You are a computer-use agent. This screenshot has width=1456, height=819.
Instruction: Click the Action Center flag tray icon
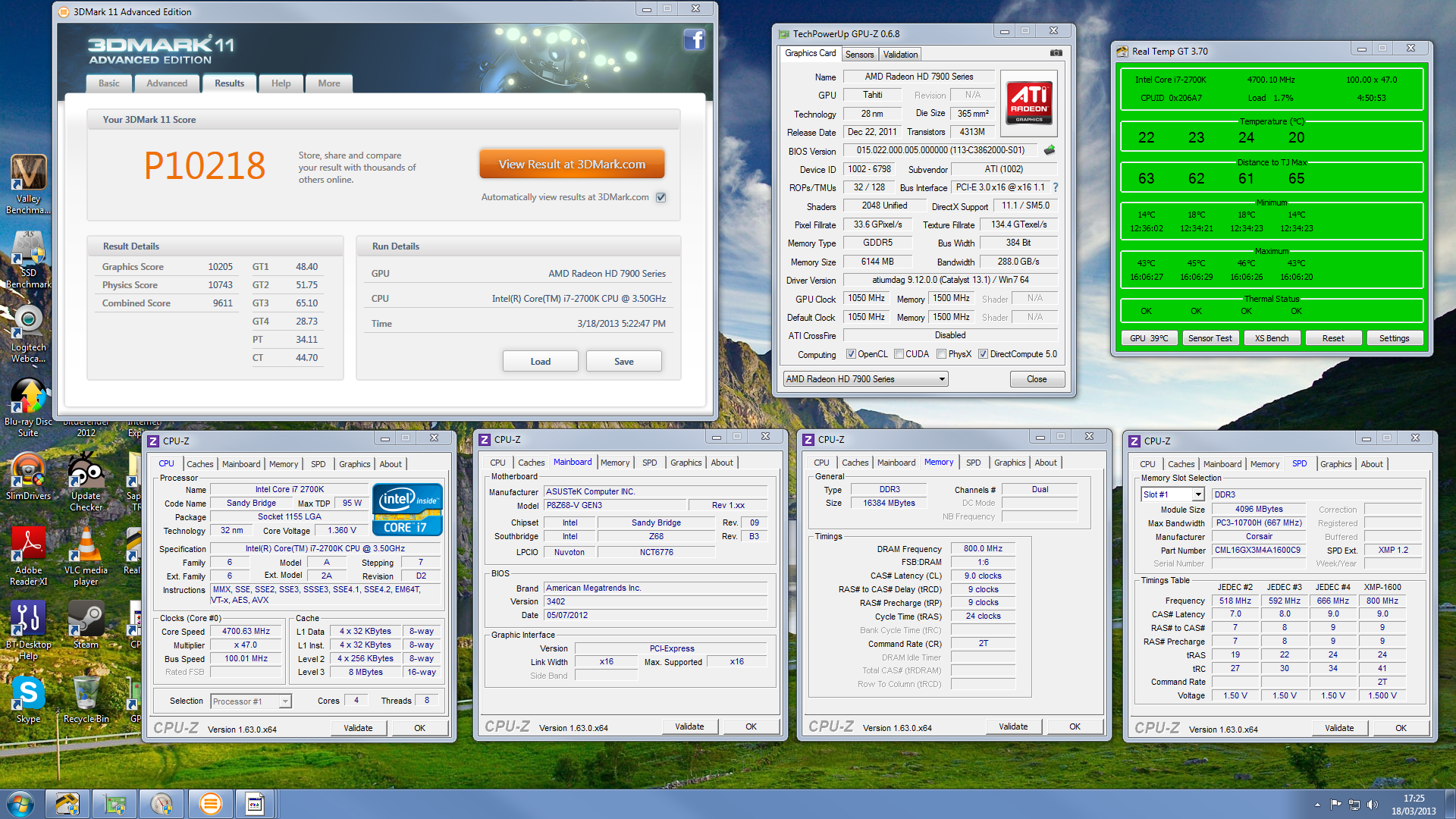click(1335, 805)
